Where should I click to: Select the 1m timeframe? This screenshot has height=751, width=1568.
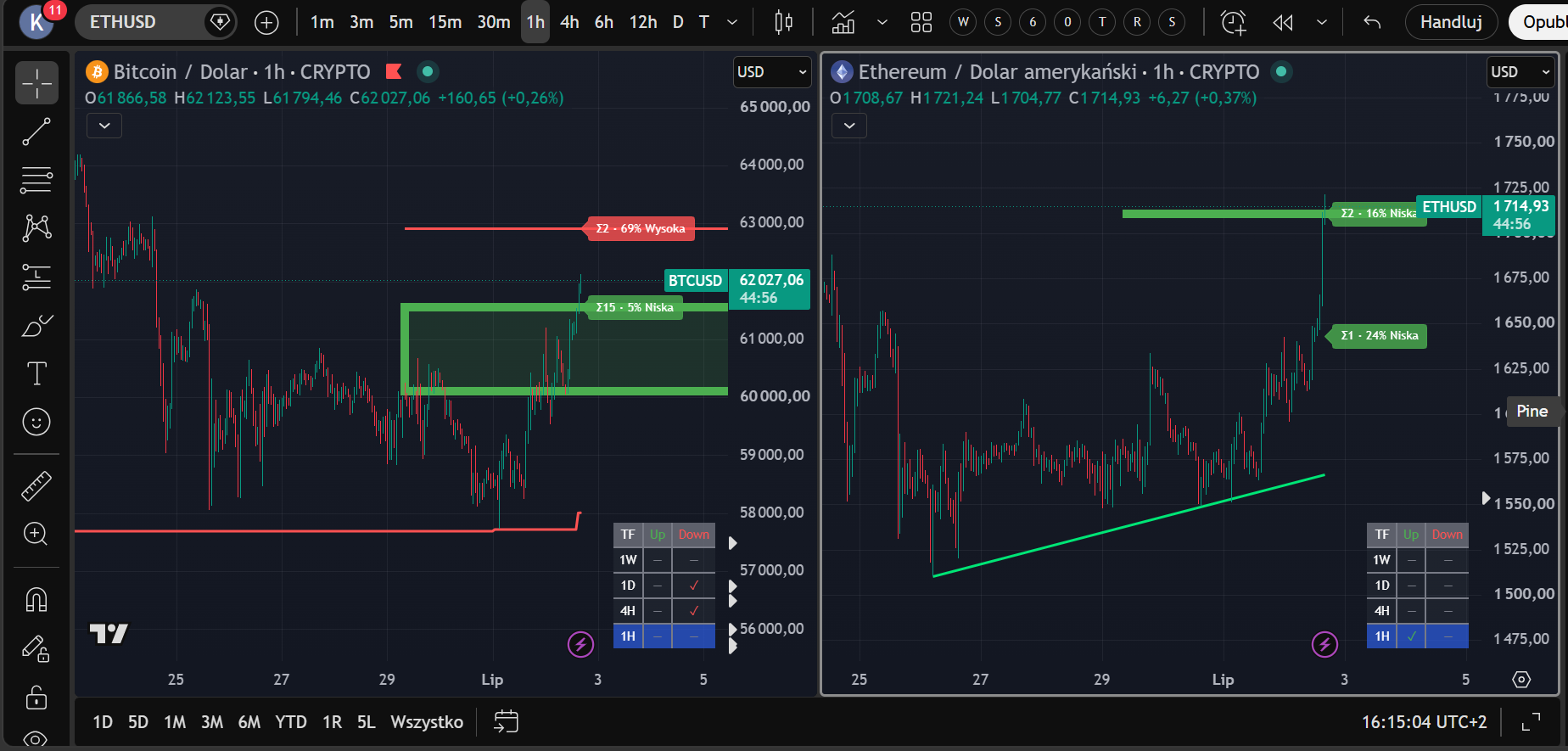click(322, 23)
